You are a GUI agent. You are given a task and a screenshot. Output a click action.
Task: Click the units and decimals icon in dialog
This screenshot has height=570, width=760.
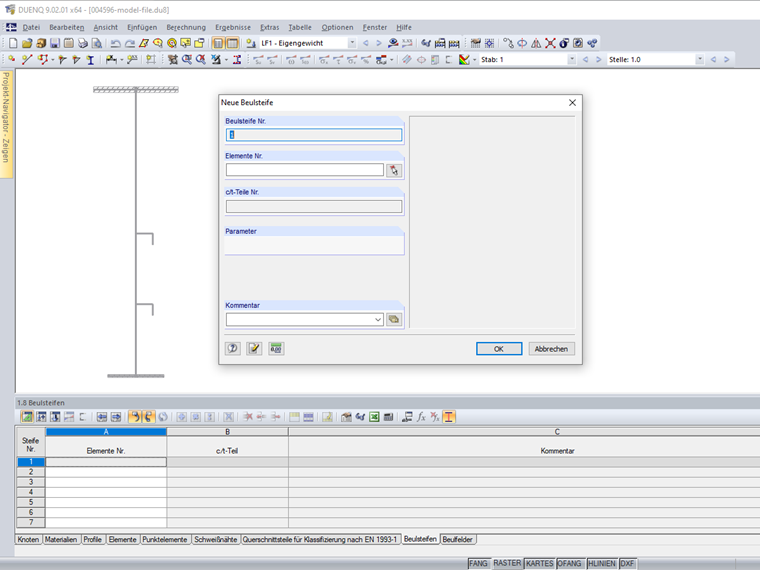(276, 348)
